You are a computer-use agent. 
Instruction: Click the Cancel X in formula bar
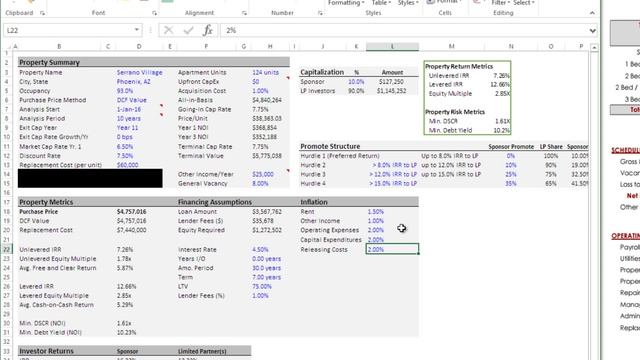(168, 30)
